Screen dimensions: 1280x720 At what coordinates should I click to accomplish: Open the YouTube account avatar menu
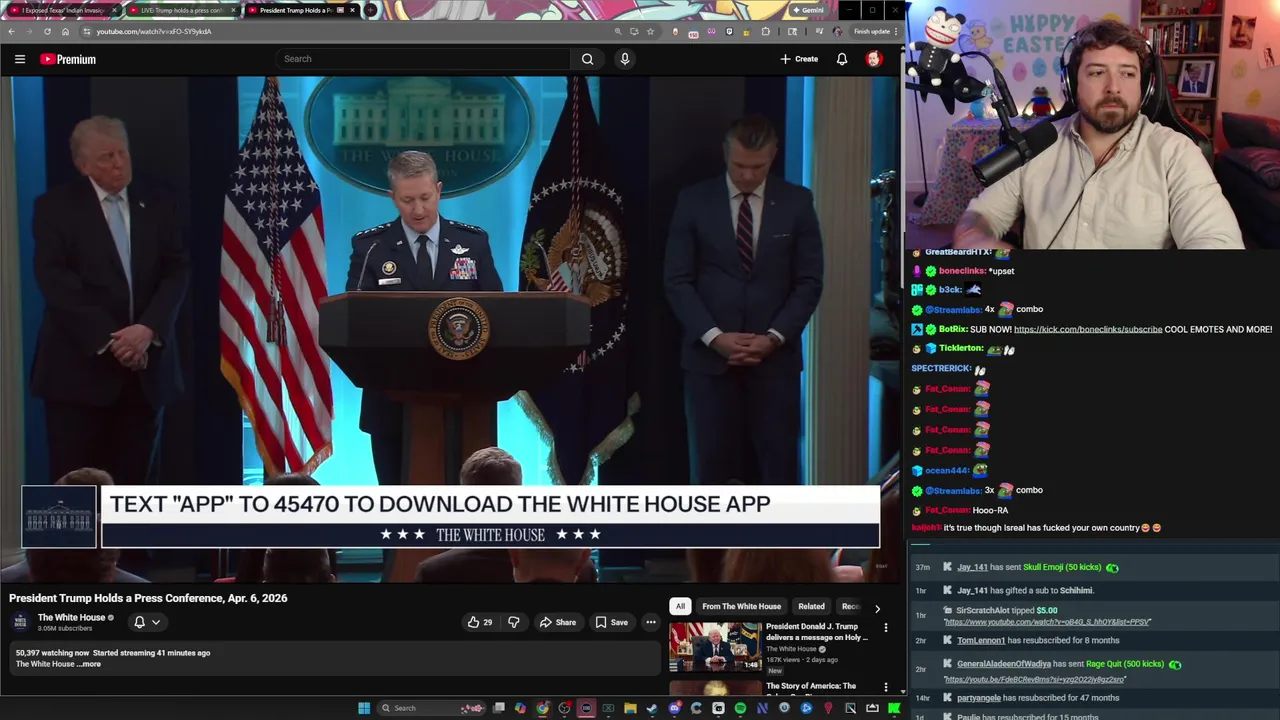coord(874,59)
